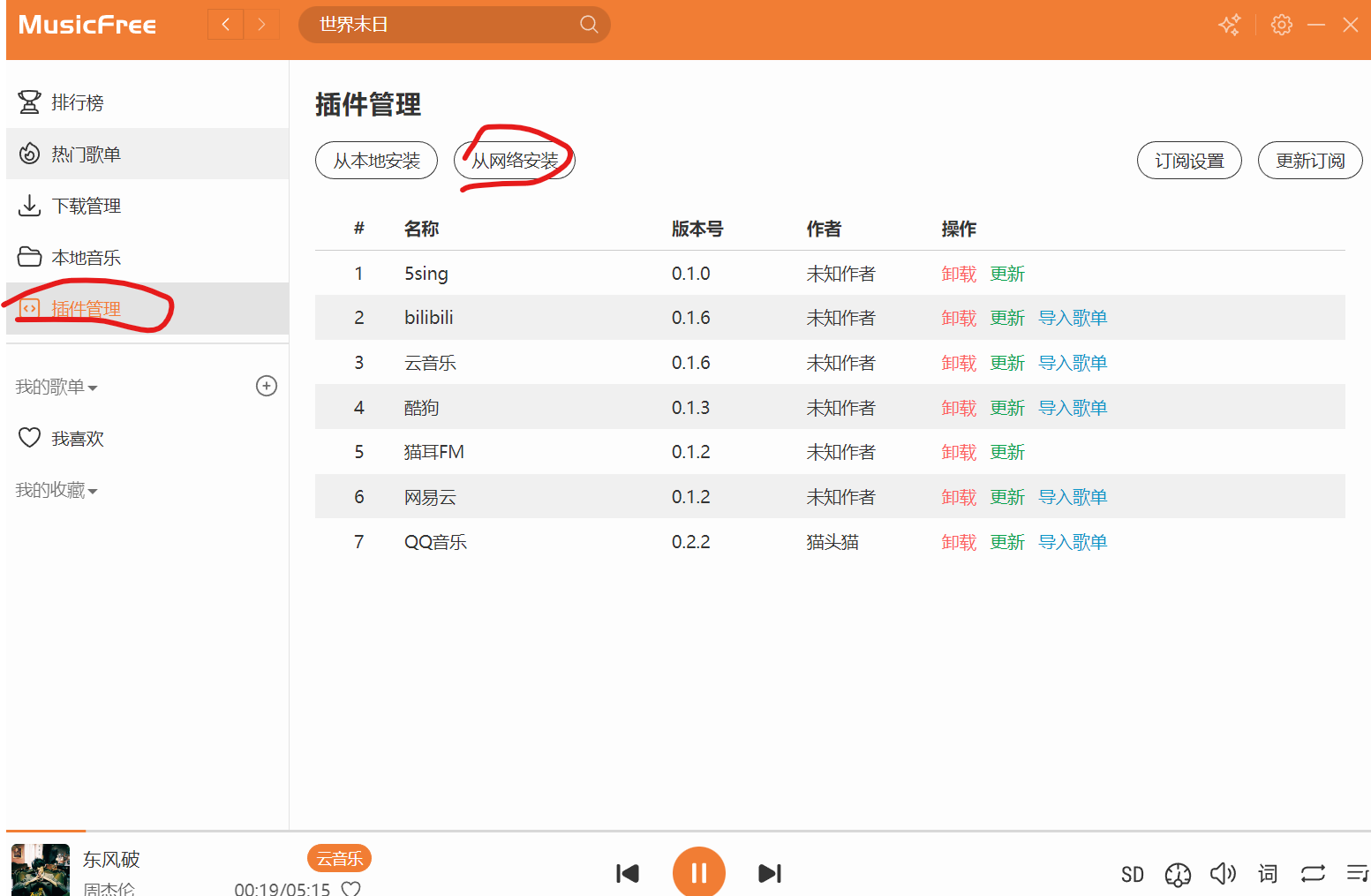
Task: Change SD audio quality
Action: coord(1133,875)
